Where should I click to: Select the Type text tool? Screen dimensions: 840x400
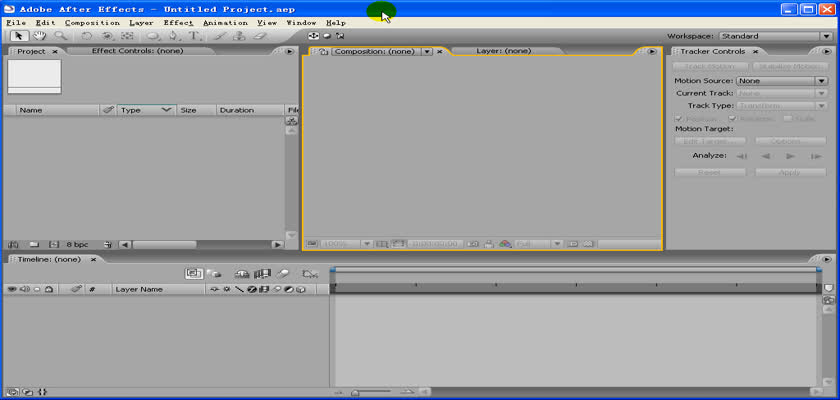point(194,36)
